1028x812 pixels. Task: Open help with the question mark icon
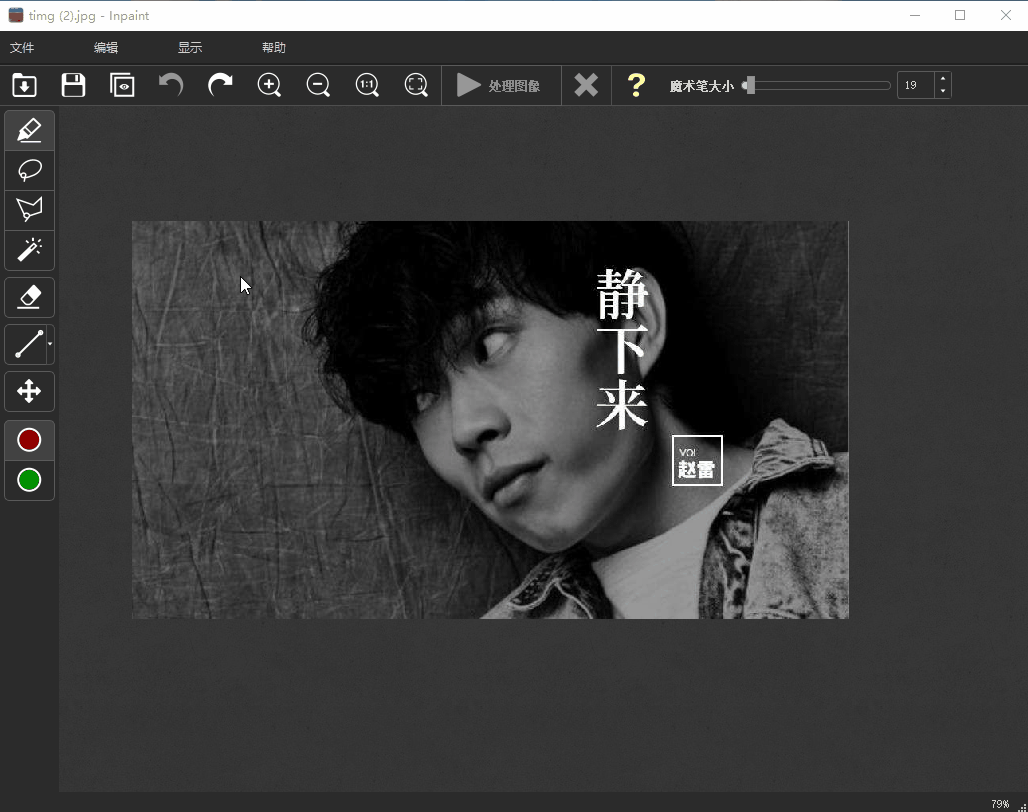tap(636, 85)
